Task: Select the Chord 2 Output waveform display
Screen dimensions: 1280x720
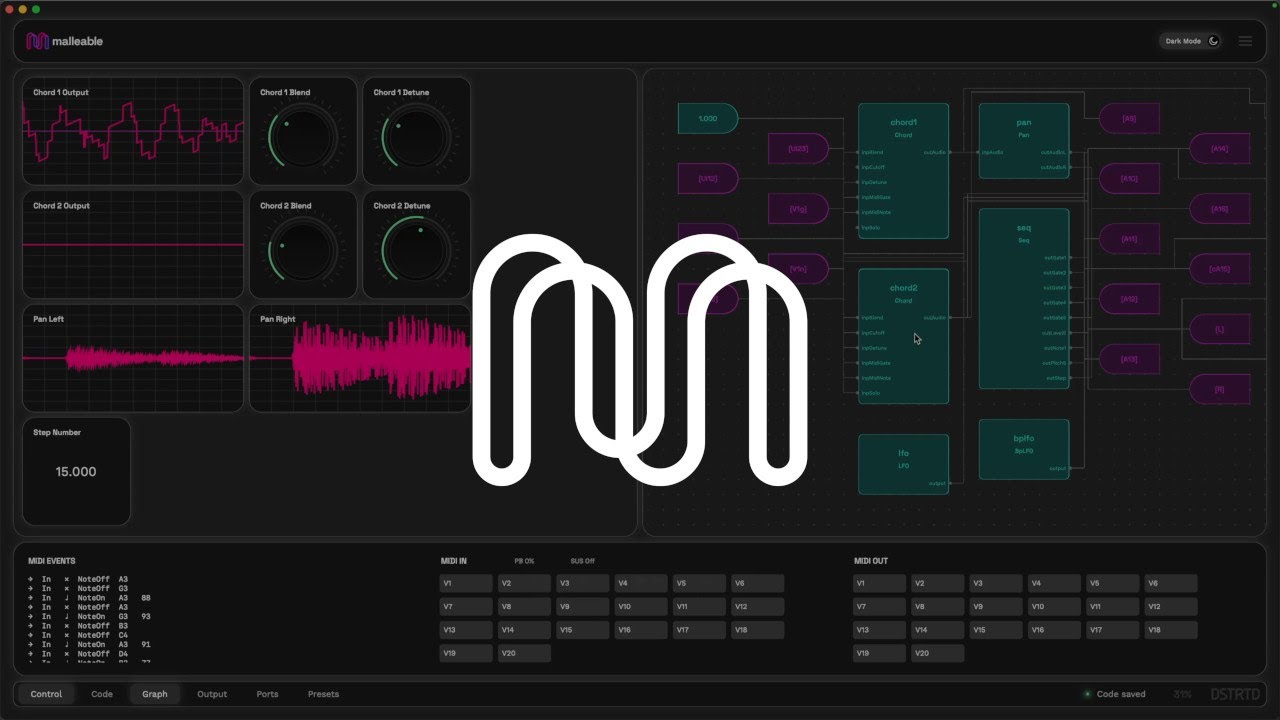Action: pos(133,244)
